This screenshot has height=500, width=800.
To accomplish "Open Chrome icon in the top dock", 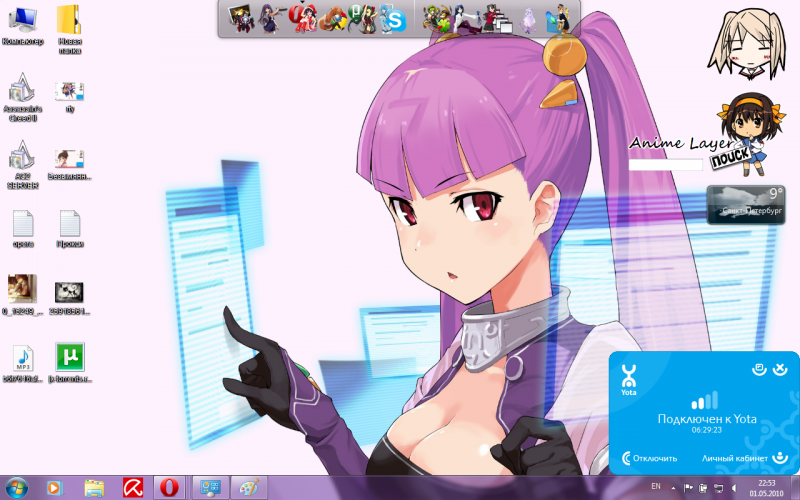I will (x=333, y=19).
